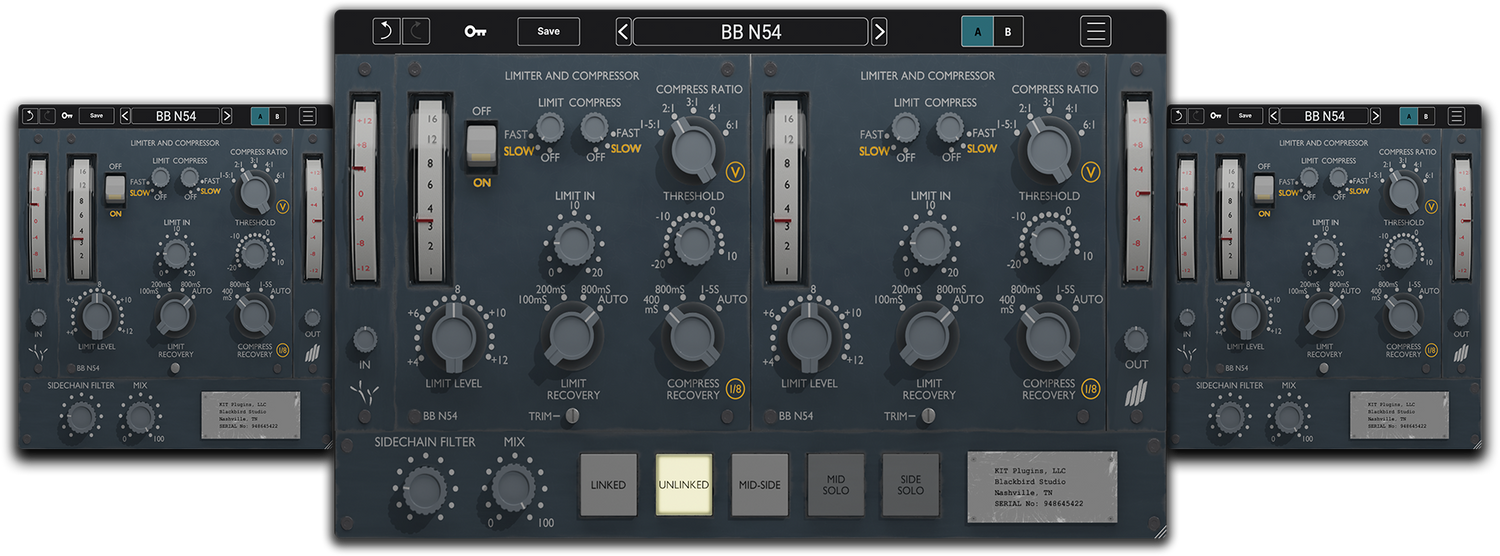
Task: Click the redo arrow in center plugin
Action: (x=416, y=31)
